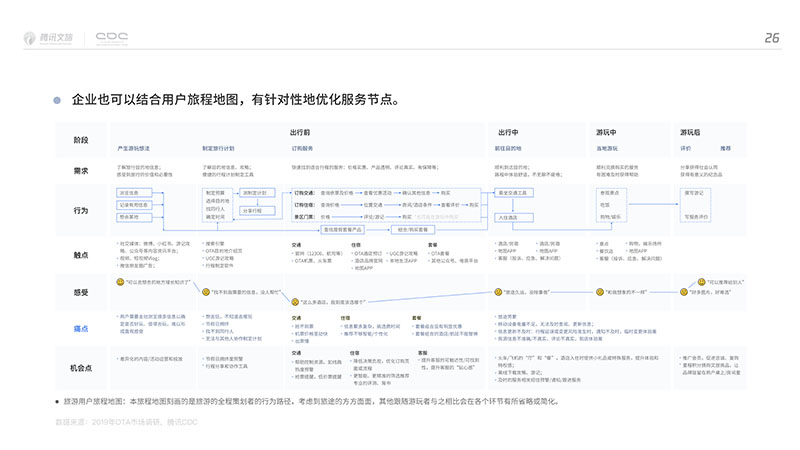Viewport: 800px width, 450px height.
Task: Click the 记录有用信息 behavior box
Action: pyautogui.click(x=134, y=205)
